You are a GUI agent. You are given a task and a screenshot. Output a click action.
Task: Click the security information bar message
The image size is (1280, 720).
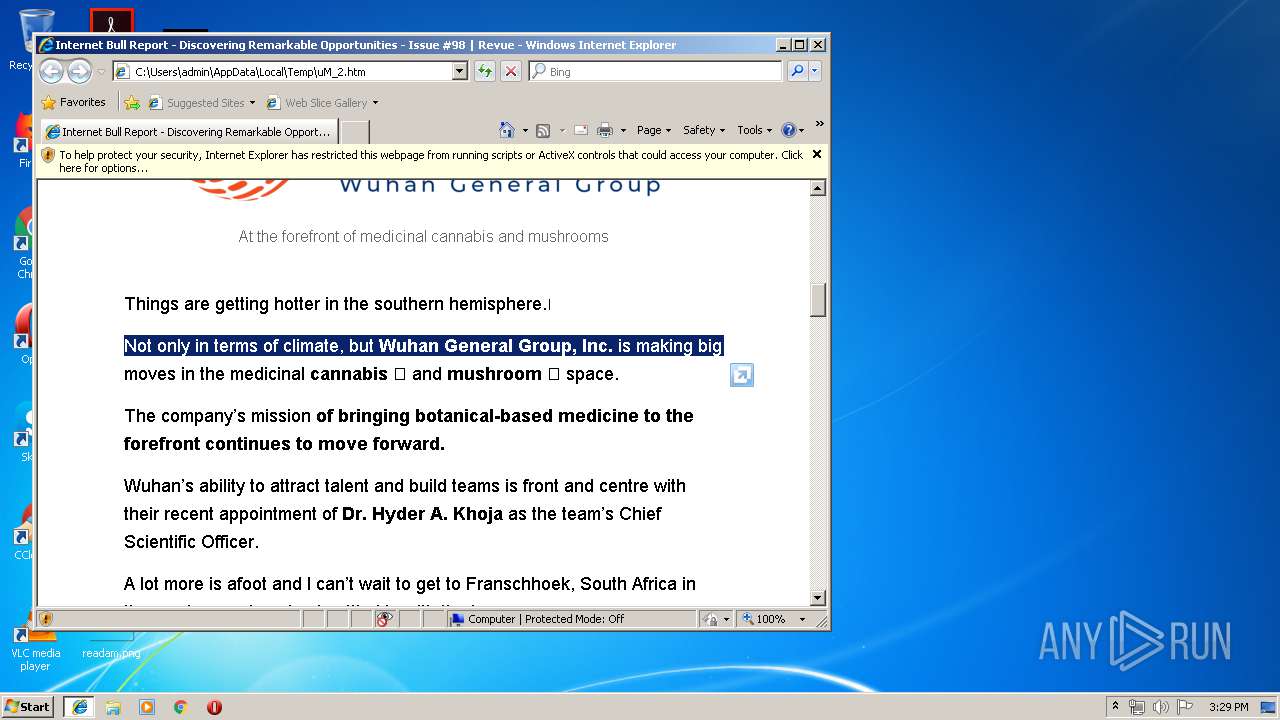point(431,161)
